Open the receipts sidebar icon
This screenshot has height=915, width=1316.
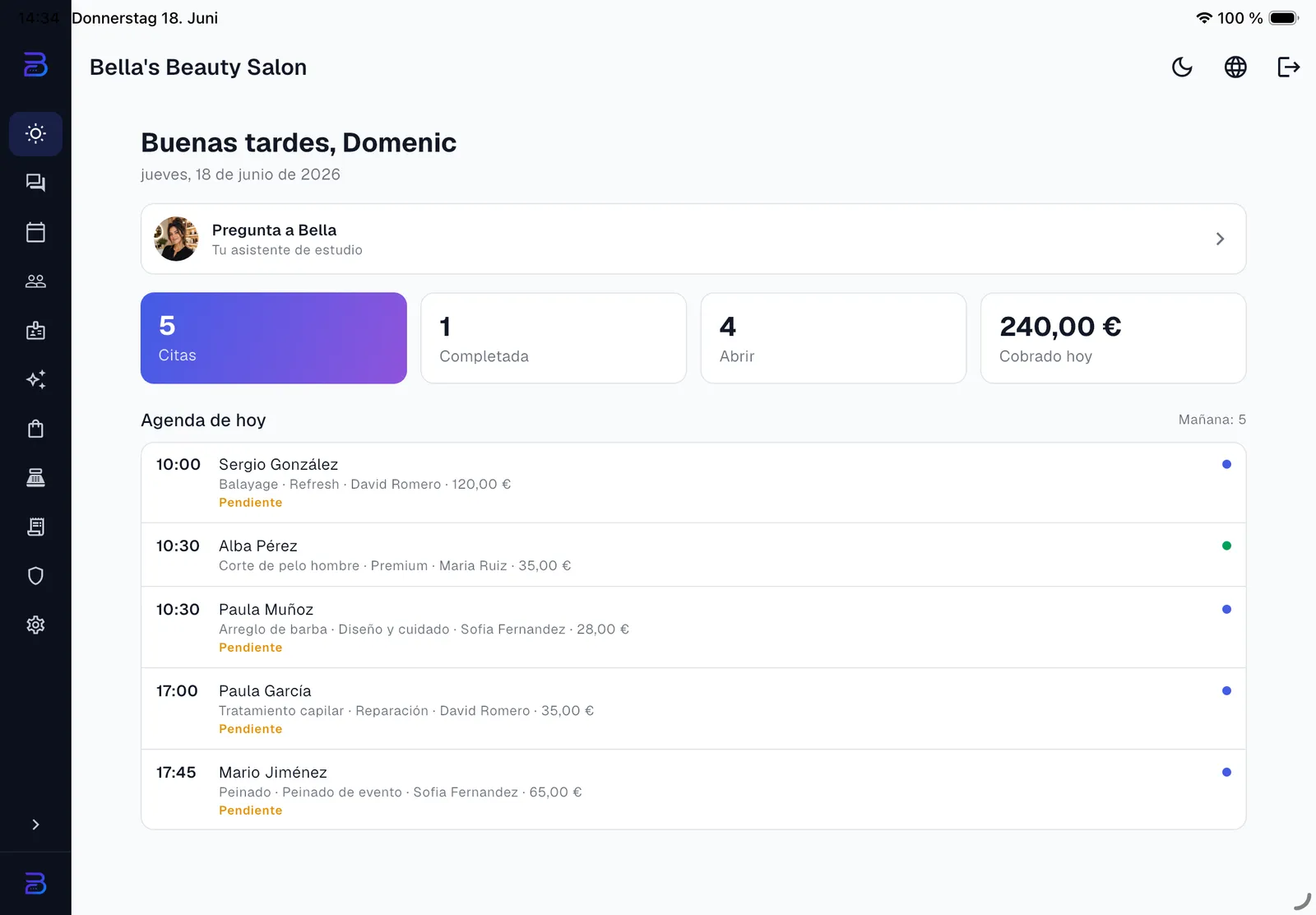click(35, 527)
